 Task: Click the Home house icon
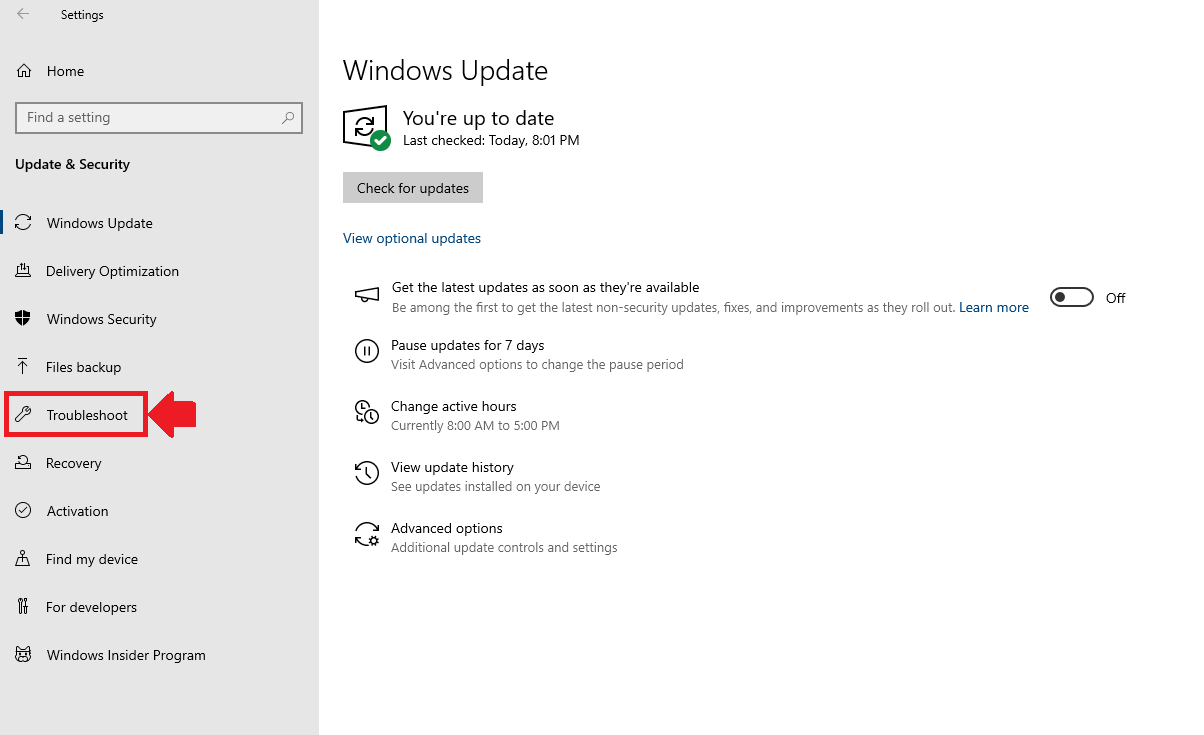[x=24, y=70]
